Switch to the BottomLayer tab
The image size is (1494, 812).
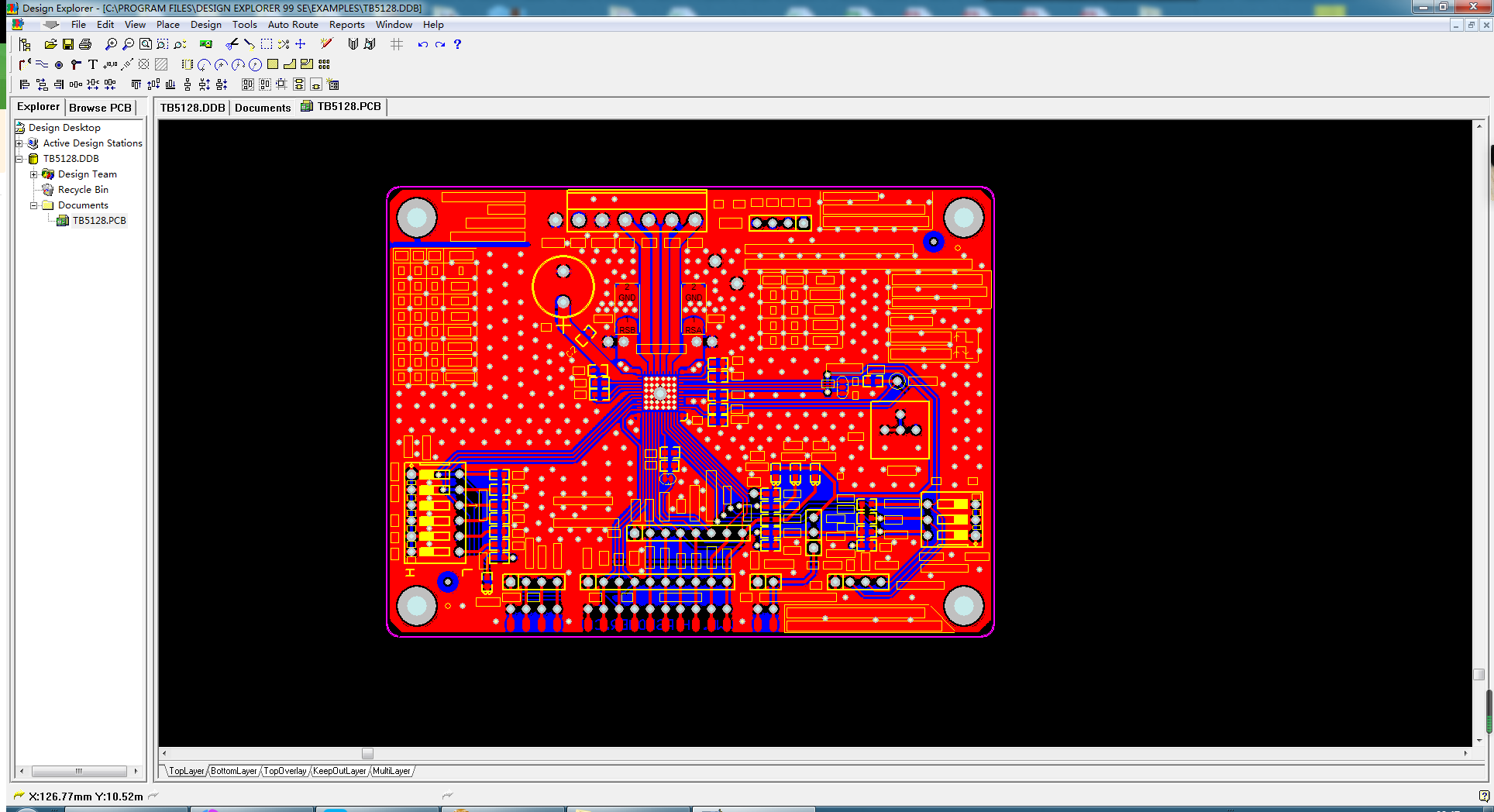coord(233,771)
